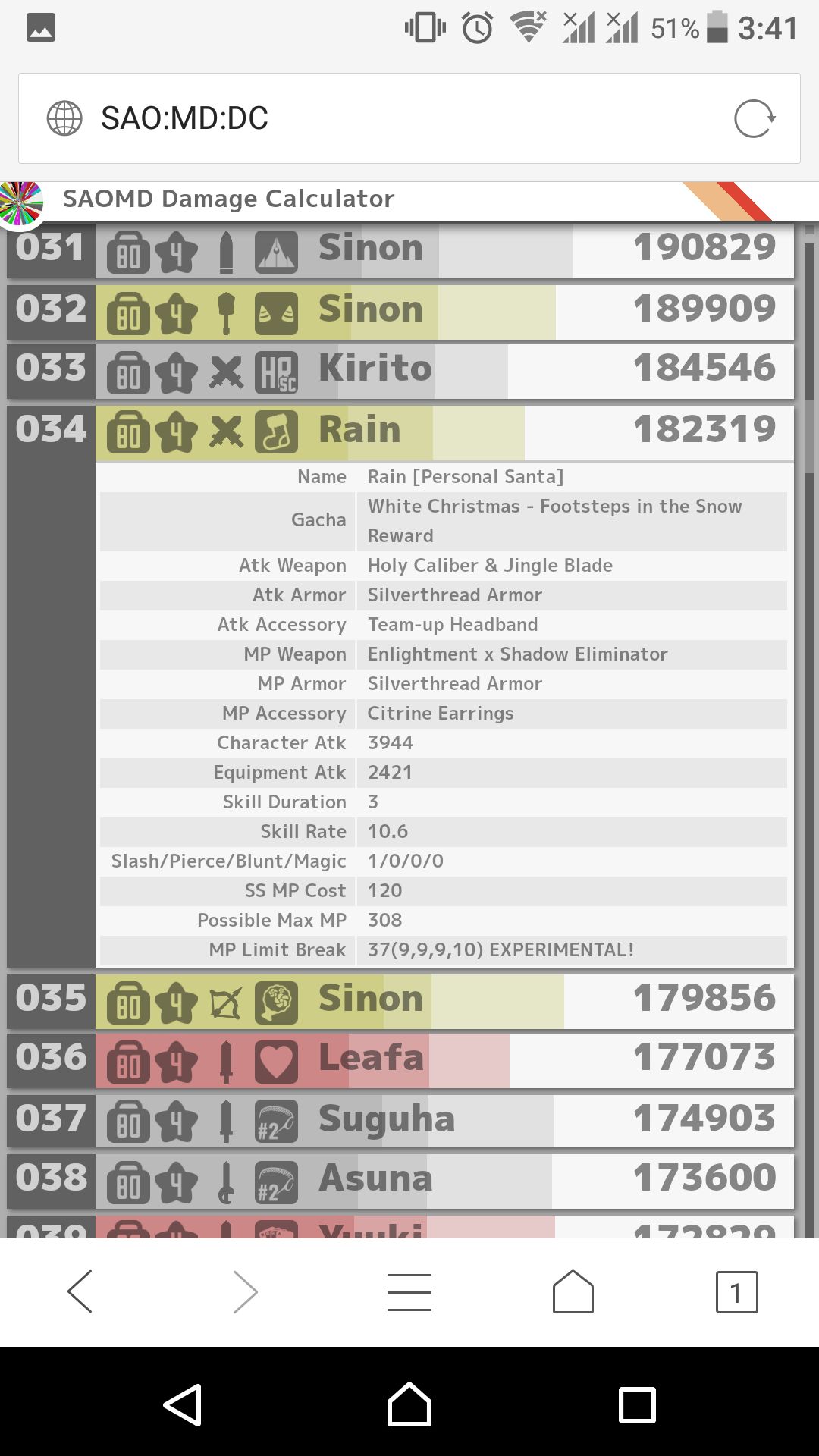Select gacha White Christmas - Footsteps in the Snow
The height and width of the screenshot is (1456, 819).
pyautogui.click(x=554, y=521)
